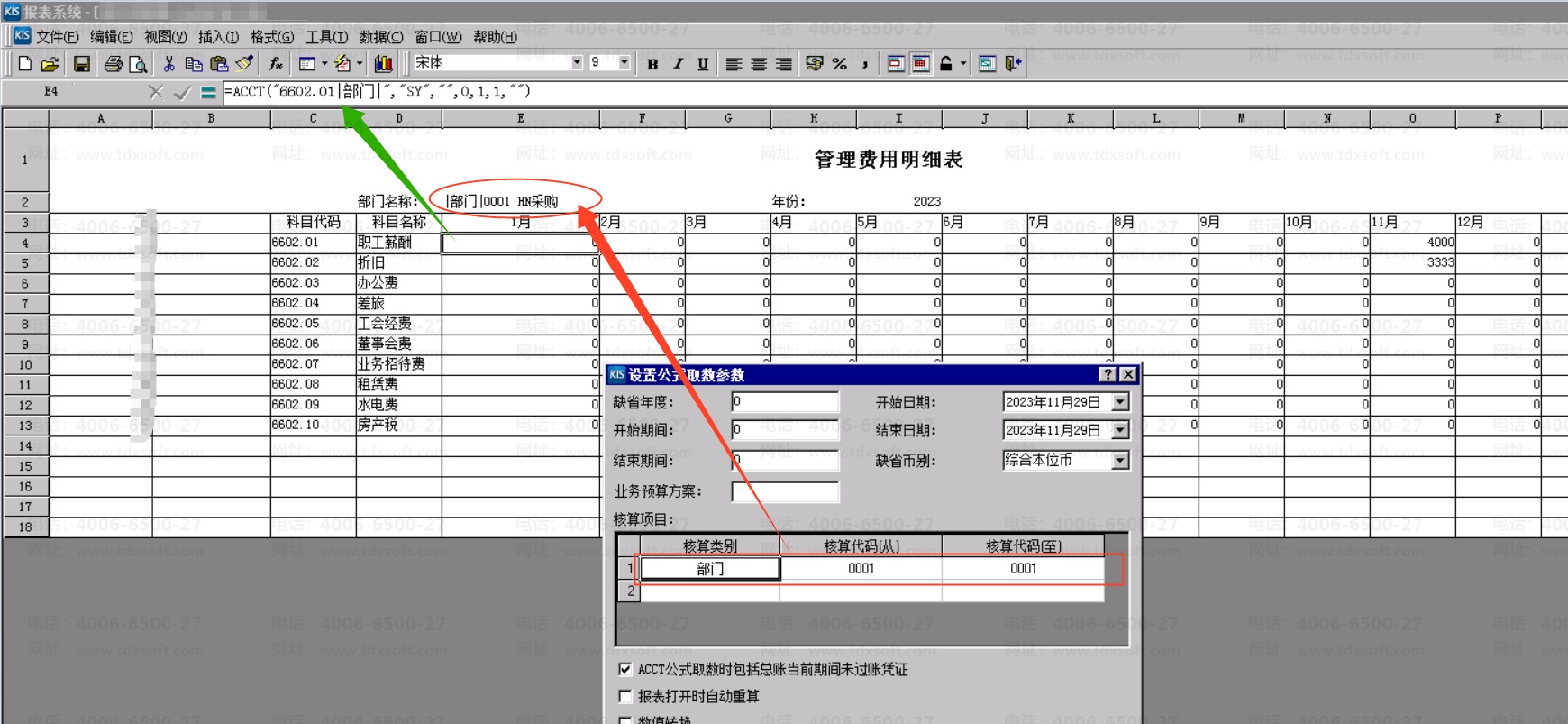Click the bar chart icon in toolbar
1568x724 pixels.
pos(384,64)
